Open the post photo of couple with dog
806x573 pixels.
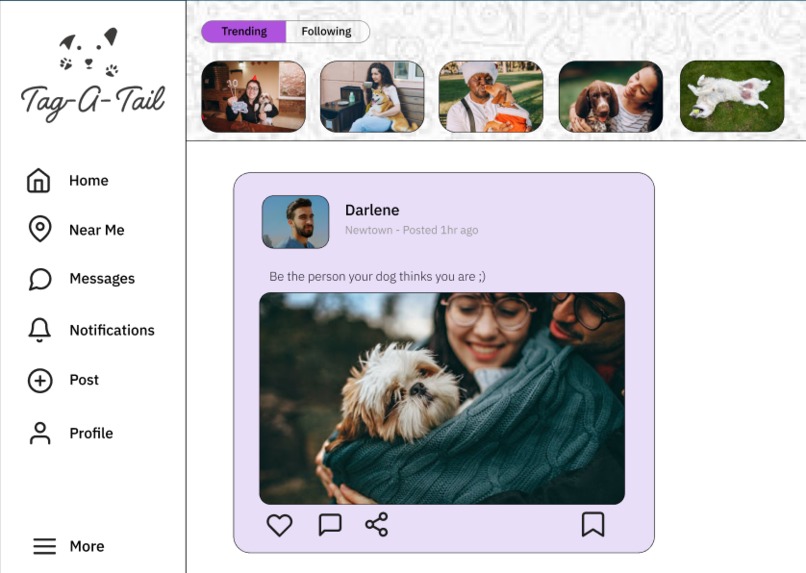(442, 398)
